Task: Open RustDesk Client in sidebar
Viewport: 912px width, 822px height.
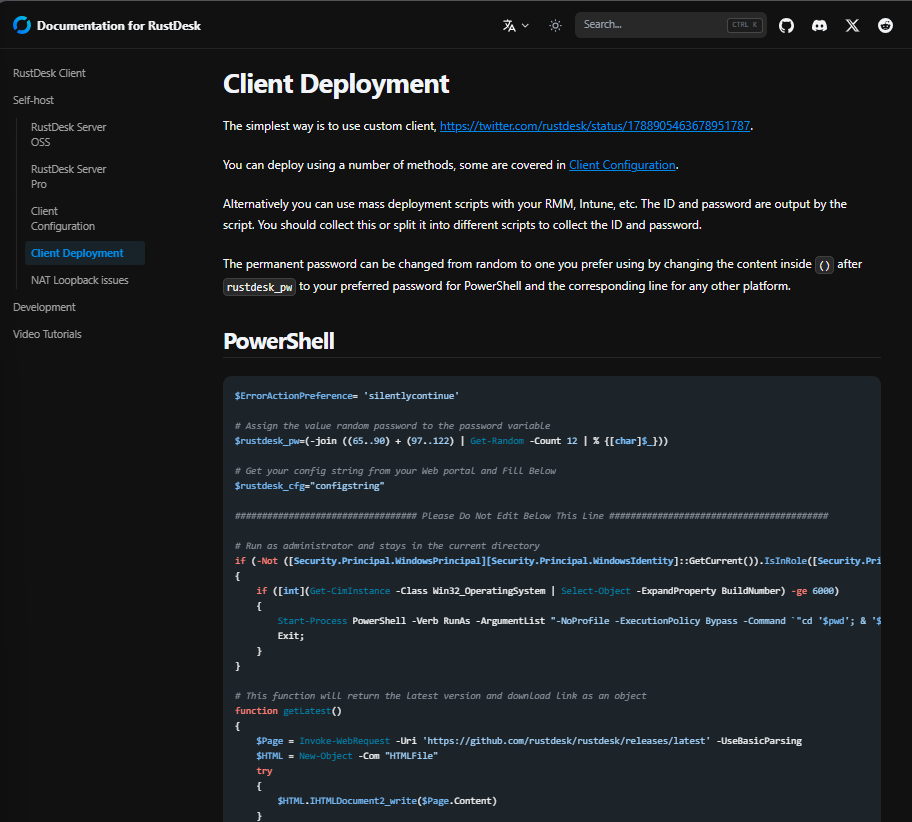Action: pyautogui.click(x=49, y=73)
